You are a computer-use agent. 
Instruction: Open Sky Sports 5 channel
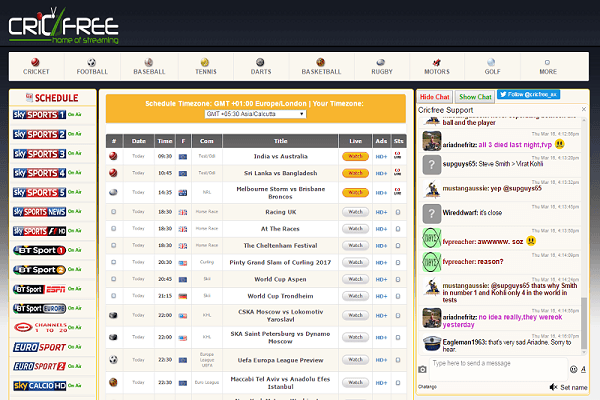39,192
